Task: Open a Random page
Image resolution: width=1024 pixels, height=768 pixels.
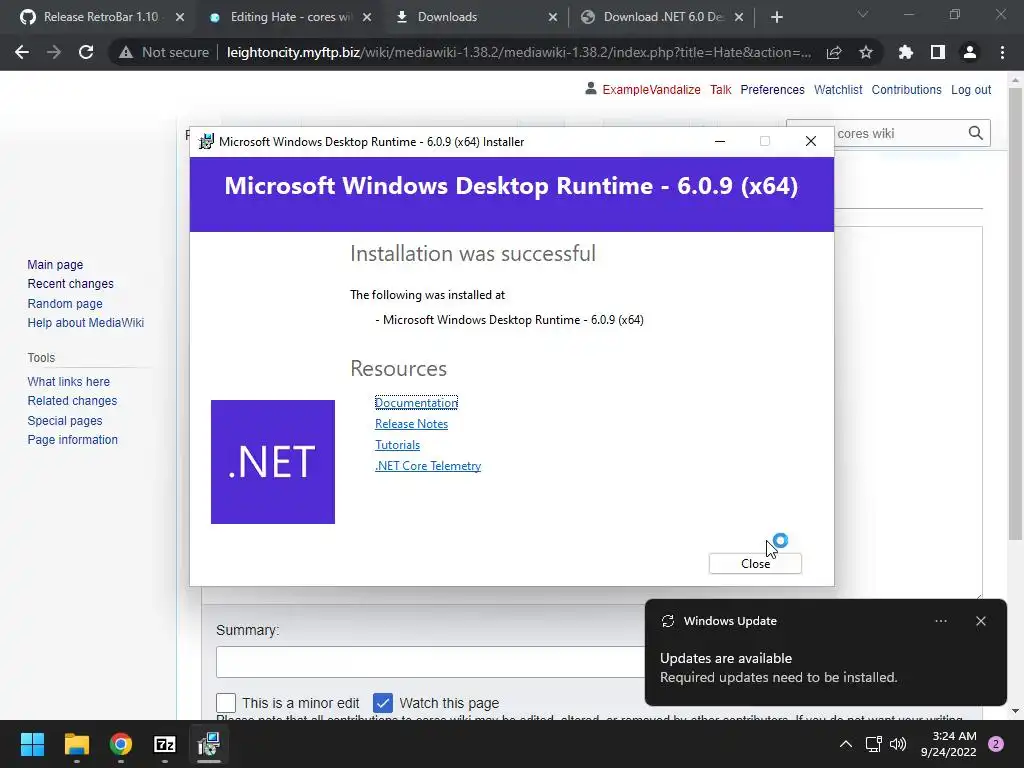Action: pos(65,303)
